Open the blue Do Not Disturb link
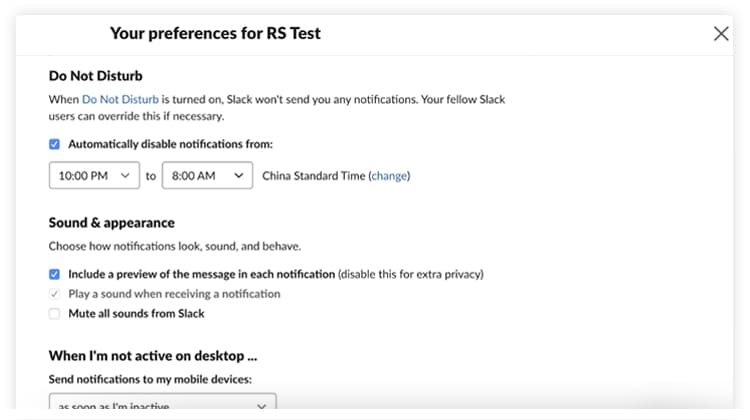 pyautogui.click(x=120, y=99)
